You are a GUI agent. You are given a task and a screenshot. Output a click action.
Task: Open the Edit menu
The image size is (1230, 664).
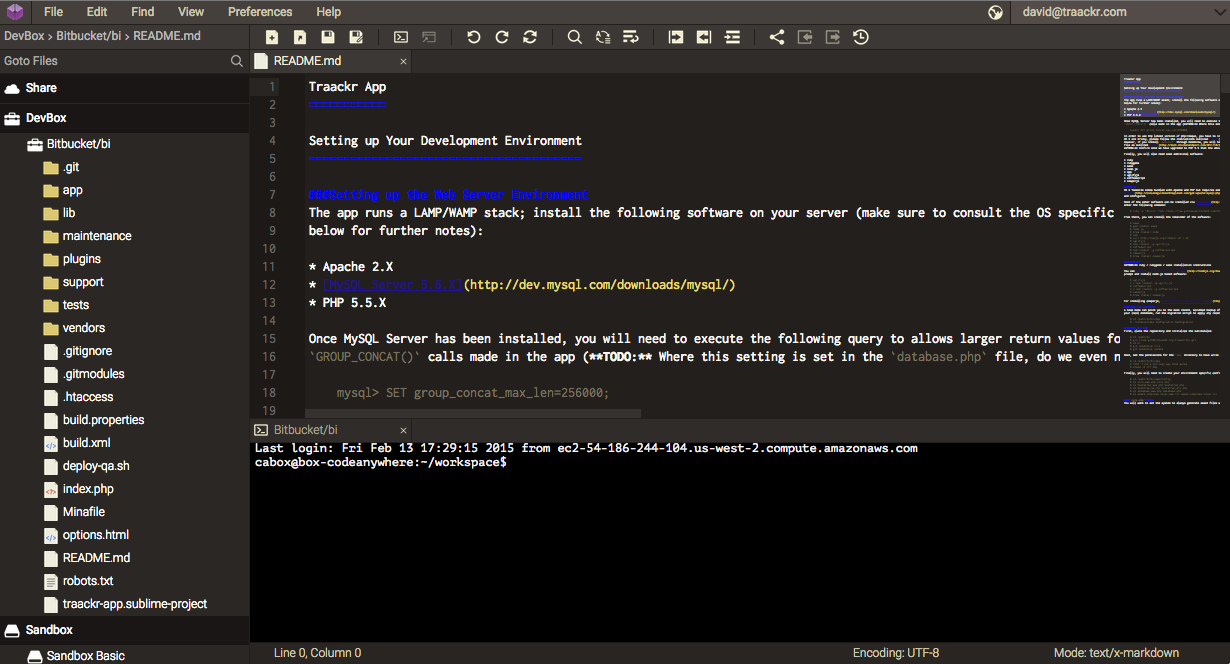[x=97, y=12]
